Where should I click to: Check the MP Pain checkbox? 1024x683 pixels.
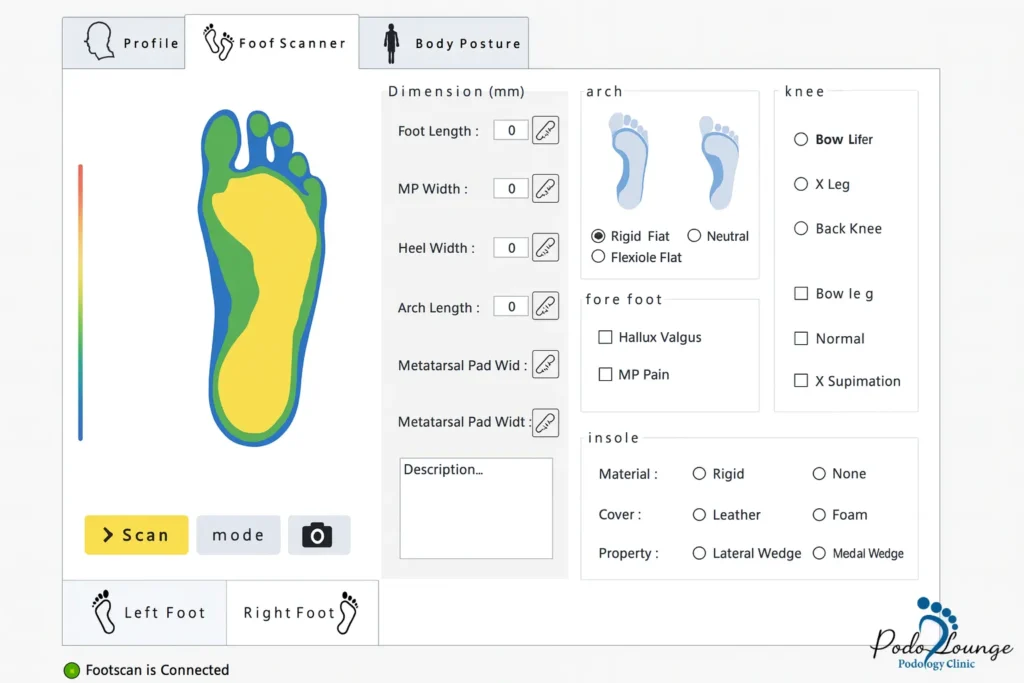point(605,374)
